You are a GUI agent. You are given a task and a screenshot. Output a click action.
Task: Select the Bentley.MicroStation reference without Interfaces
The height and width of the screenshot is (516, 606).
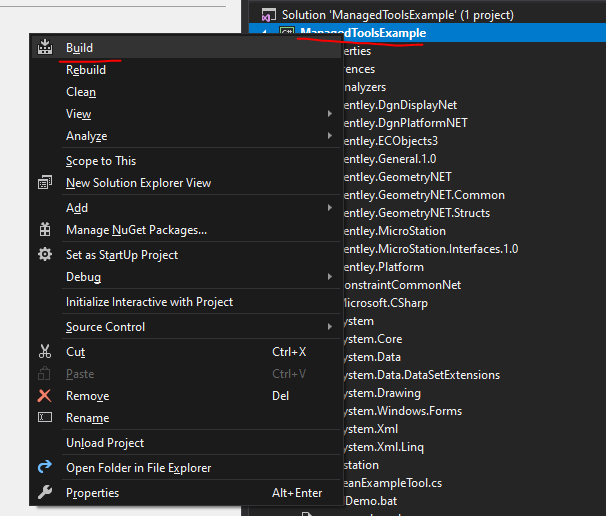click(395, 231)
